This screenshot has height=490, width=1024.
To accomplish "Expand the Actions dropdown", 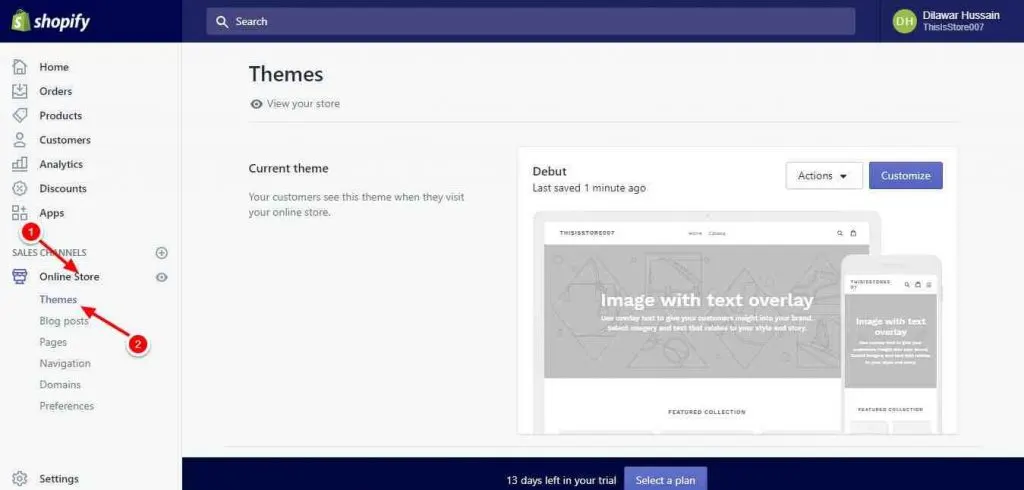I will pos(824,176).
